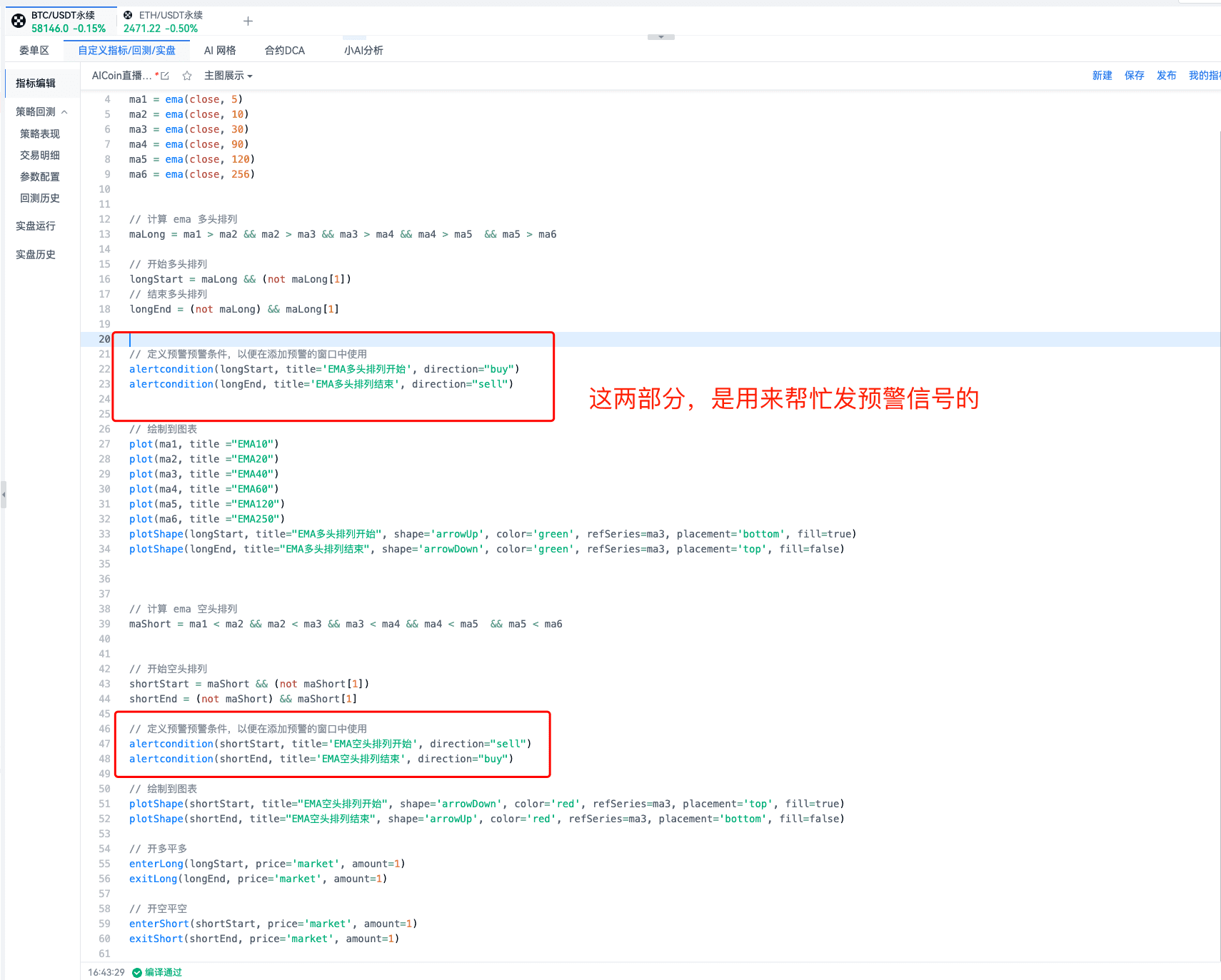1221x980 pixels.
Task: Open 实盘历史 in the sidebar
Action: [36, 255]
